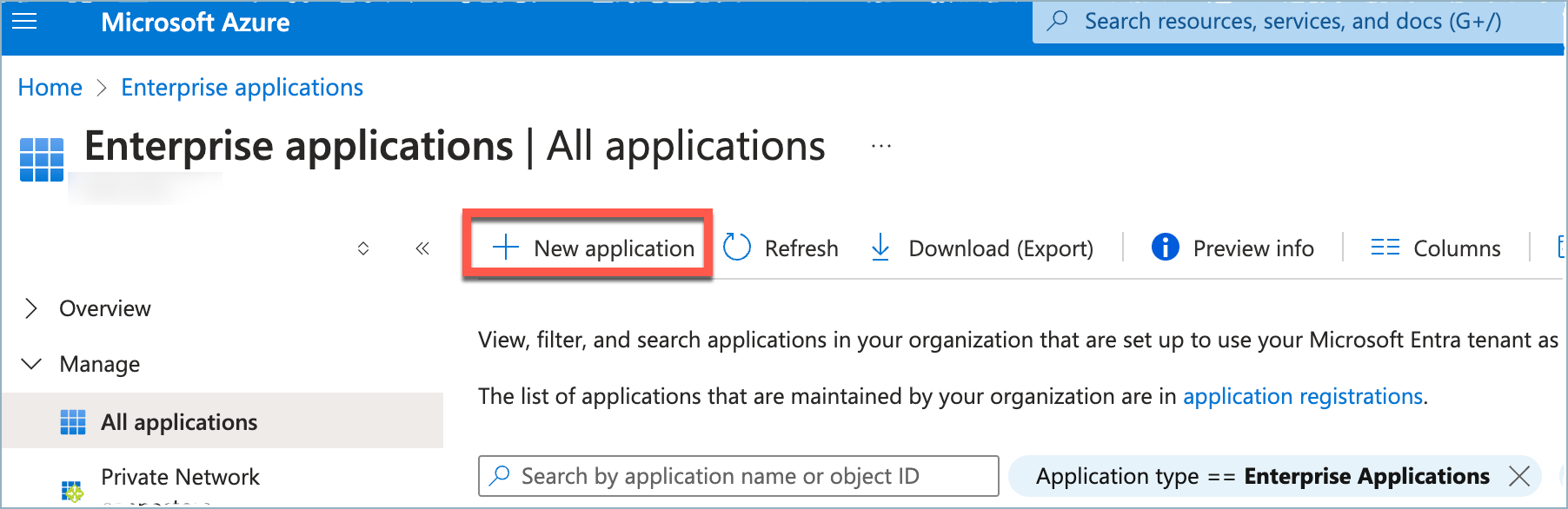Refresh the applications list

click(781, 248)
